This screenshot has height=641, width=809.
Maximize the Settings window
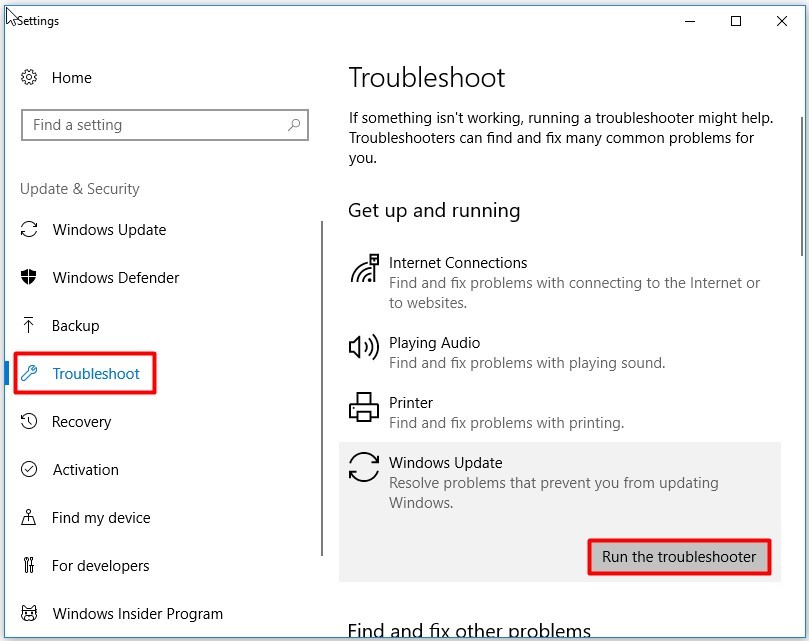(736, 21)
